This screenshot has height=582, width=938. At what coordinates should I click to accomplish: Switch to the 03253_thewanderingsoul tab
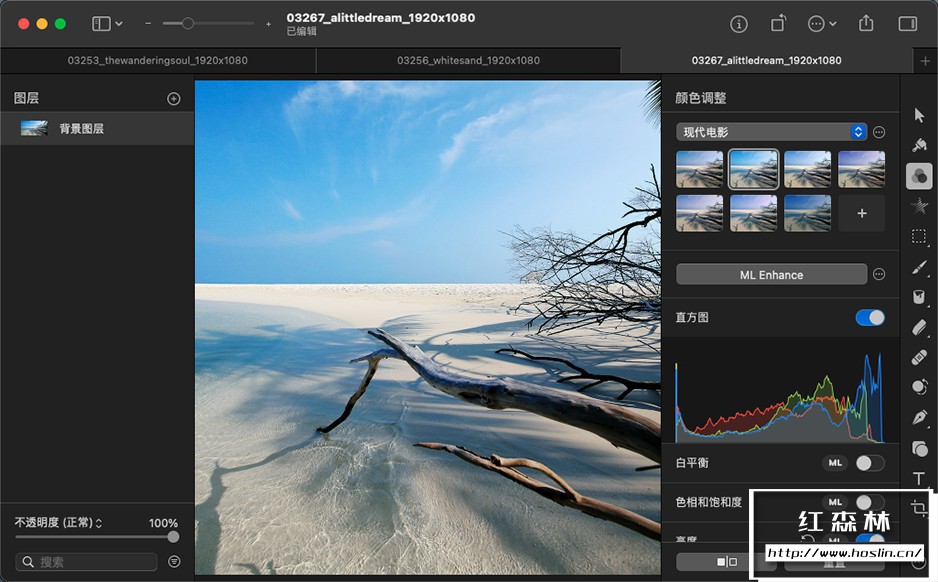pos(157,60)
